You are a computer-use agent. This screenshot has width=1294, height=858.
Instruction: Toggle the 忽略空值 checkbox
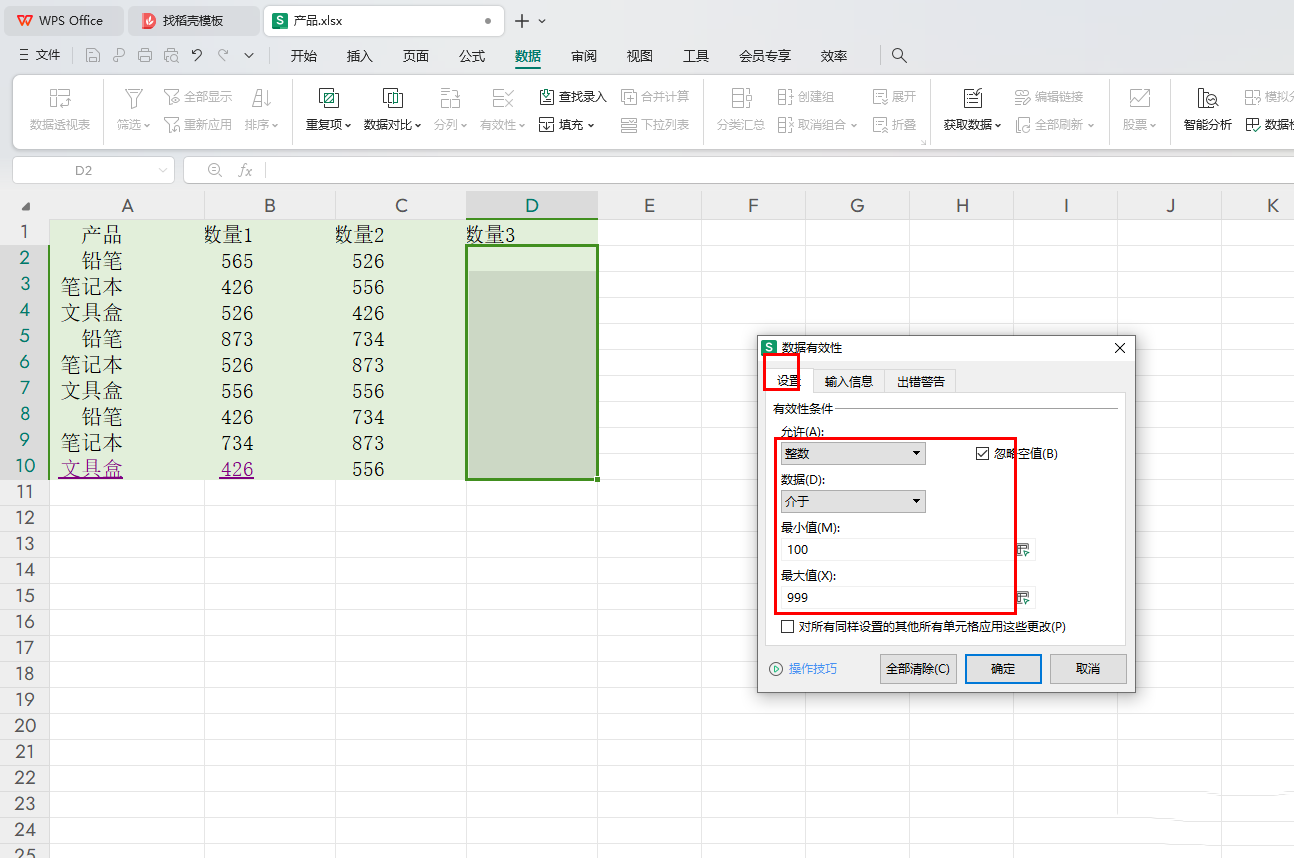[x=982, y=453]
